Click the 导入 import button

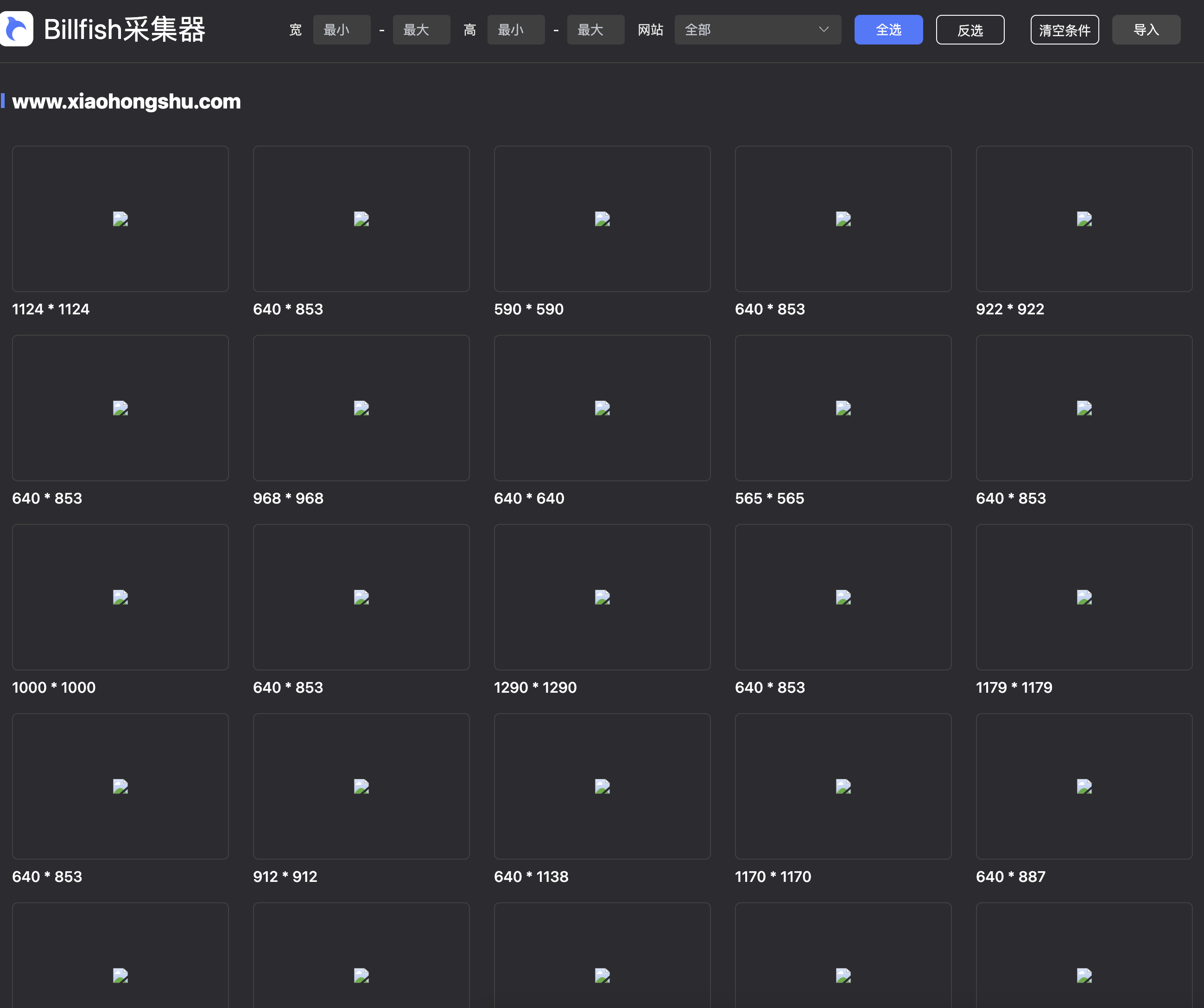pyautogui.click(x=1146, y=30)
